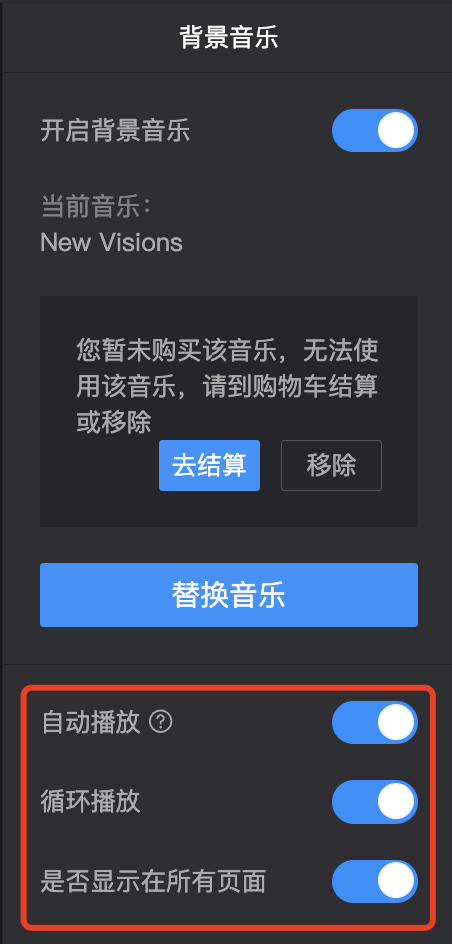Disable the 自动播放 toggle
Image resolution: width=452 pixels, height=944 pixels.
coord(374,722)
